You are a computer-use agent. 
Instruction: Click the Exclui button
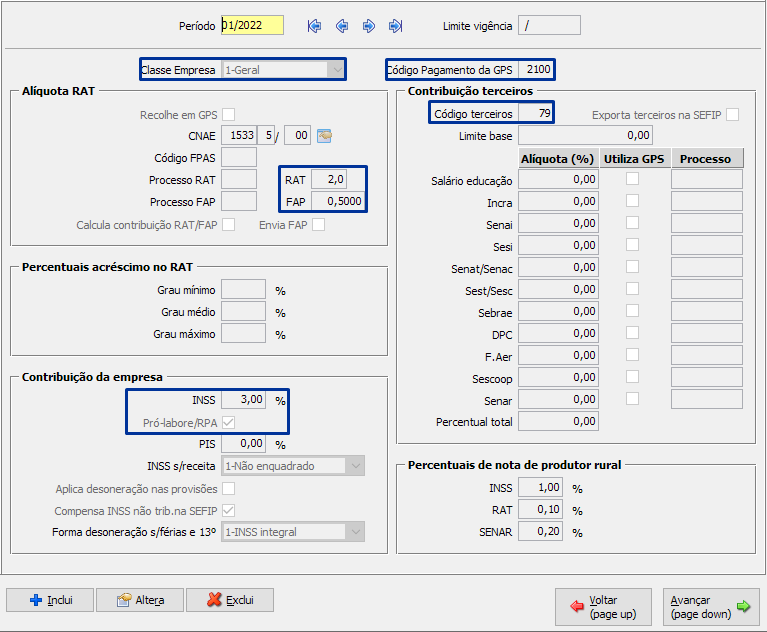pos(229,600)
